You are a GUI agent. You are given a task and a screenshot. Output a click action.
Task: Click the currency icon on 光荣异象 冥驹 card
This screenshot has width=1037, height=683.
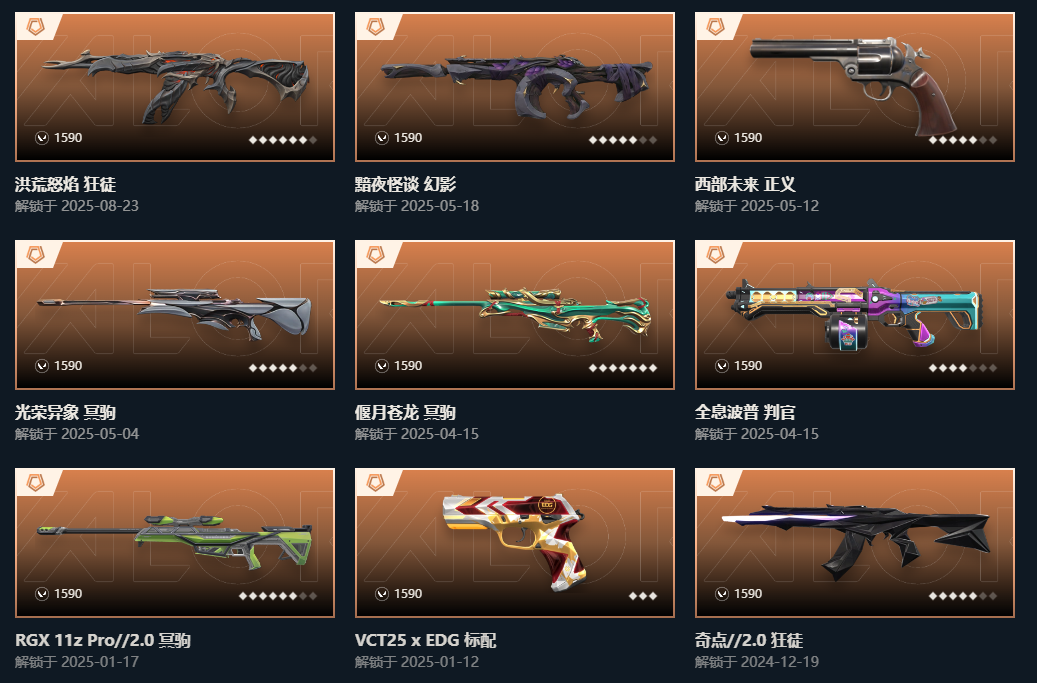click(42, 366)
